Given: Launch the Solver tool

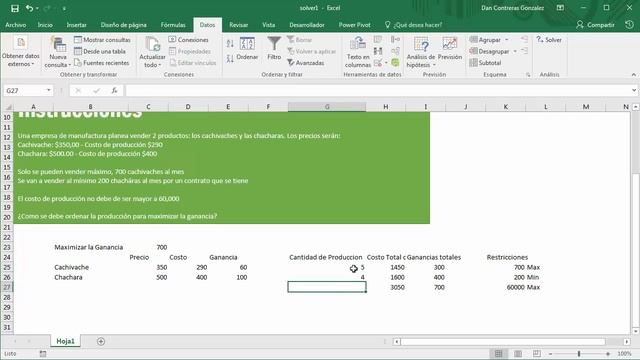Looking at the screenshot, I should coord(549,40).
